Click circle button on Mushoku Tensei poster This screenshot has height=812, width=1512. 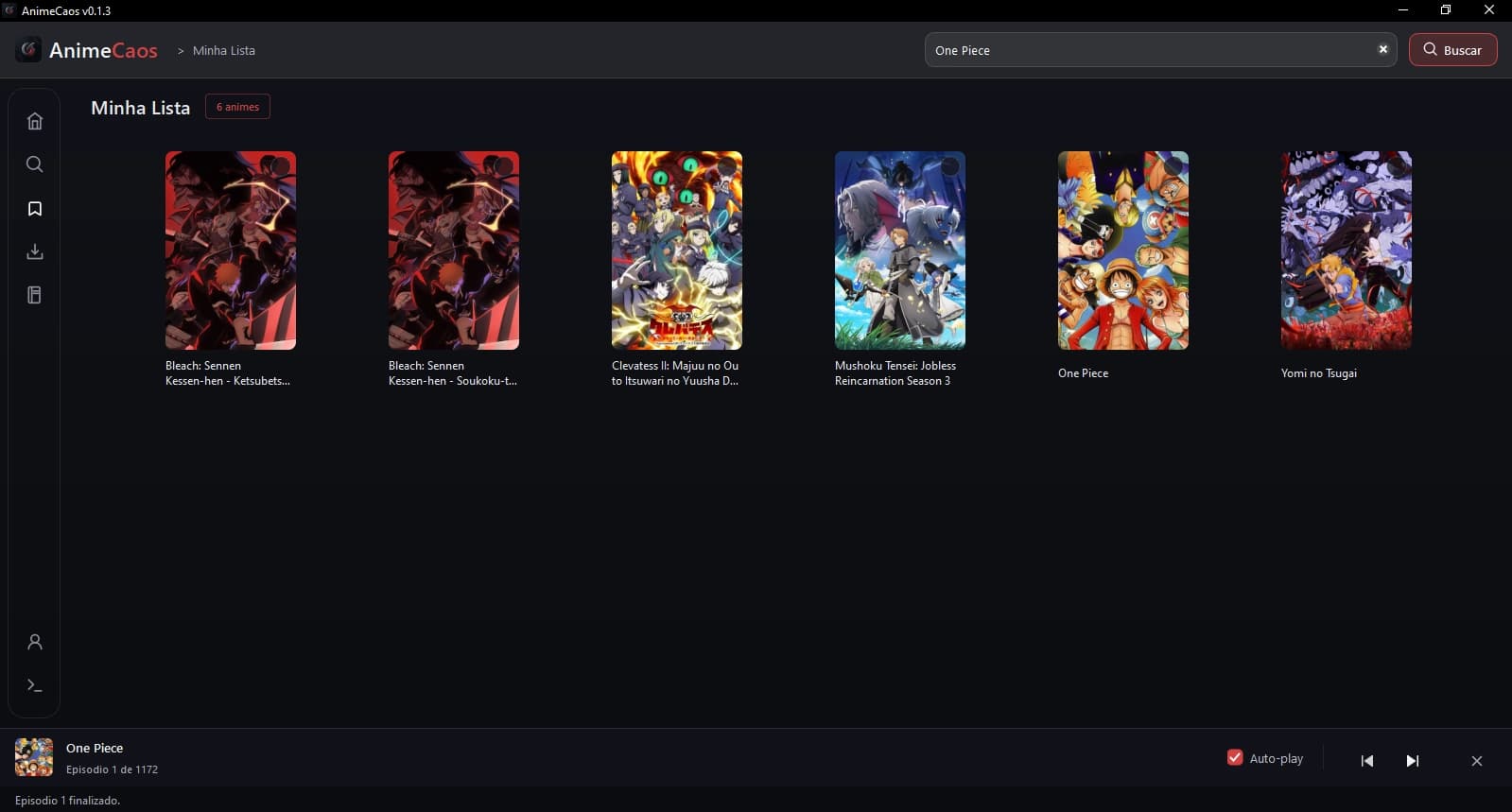pos(949,166)
